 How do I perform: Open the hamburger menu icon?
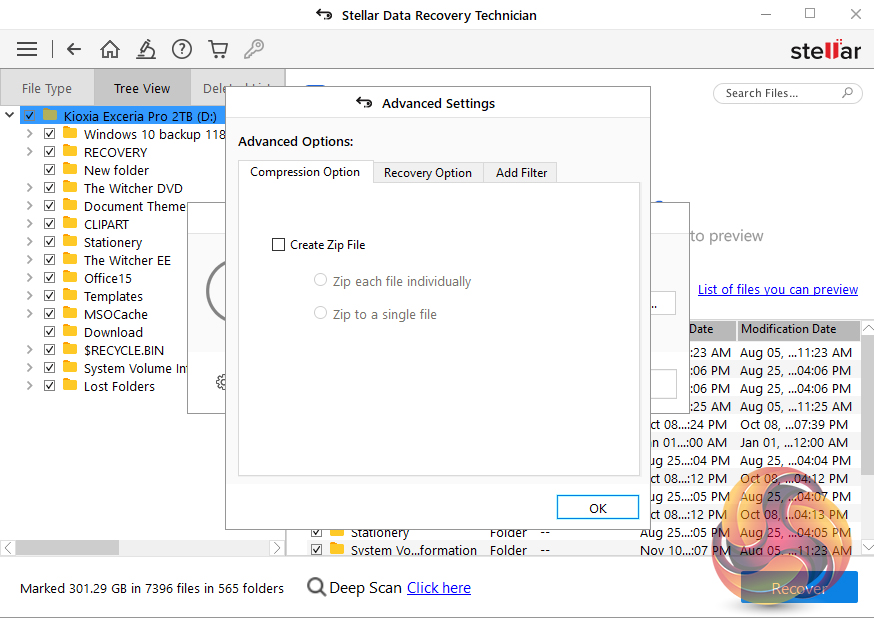(27, 49)
